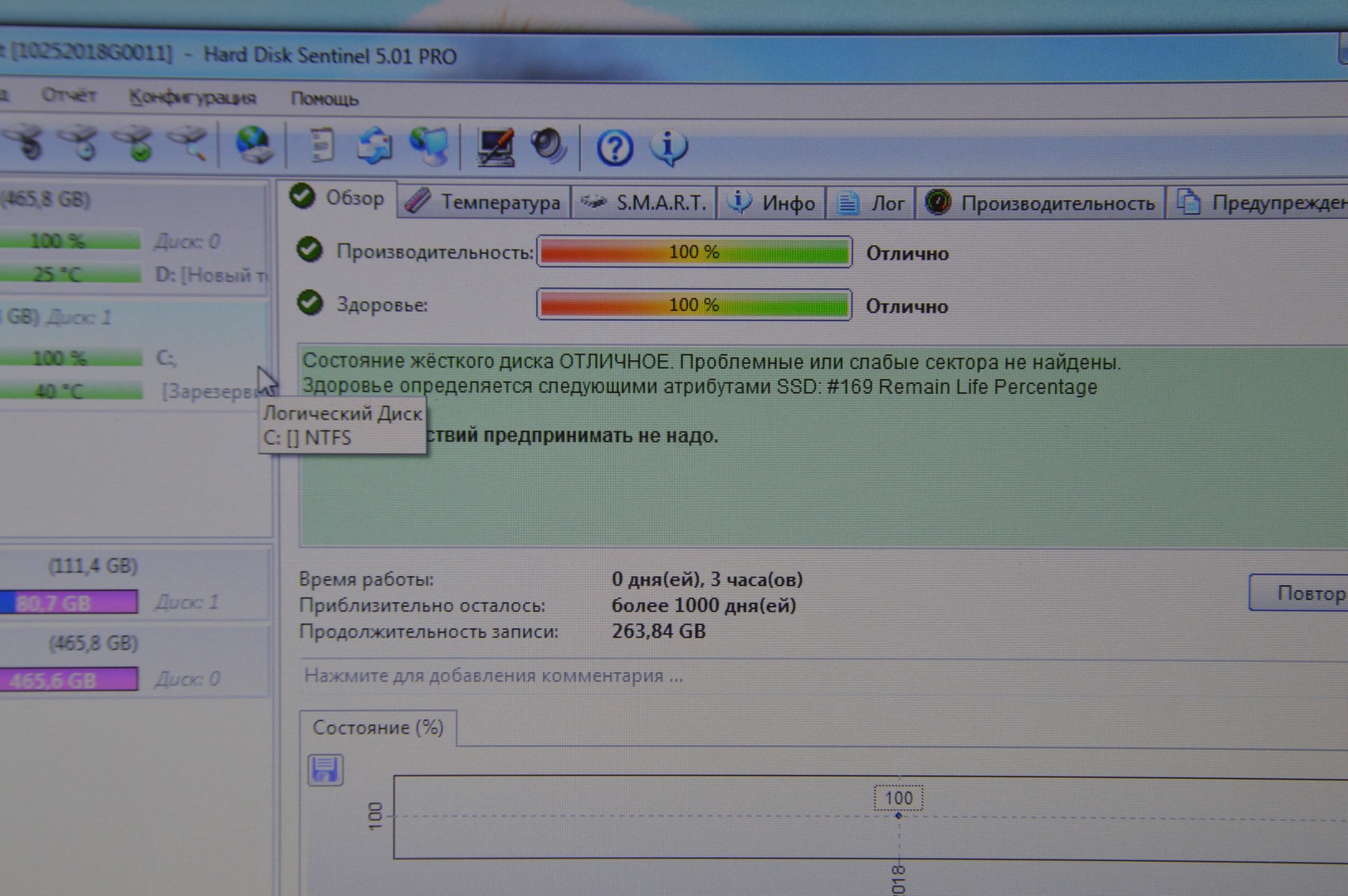Select the D: [Новый том] entry
The image size is (1348, 896).
(x=211, y=275)
